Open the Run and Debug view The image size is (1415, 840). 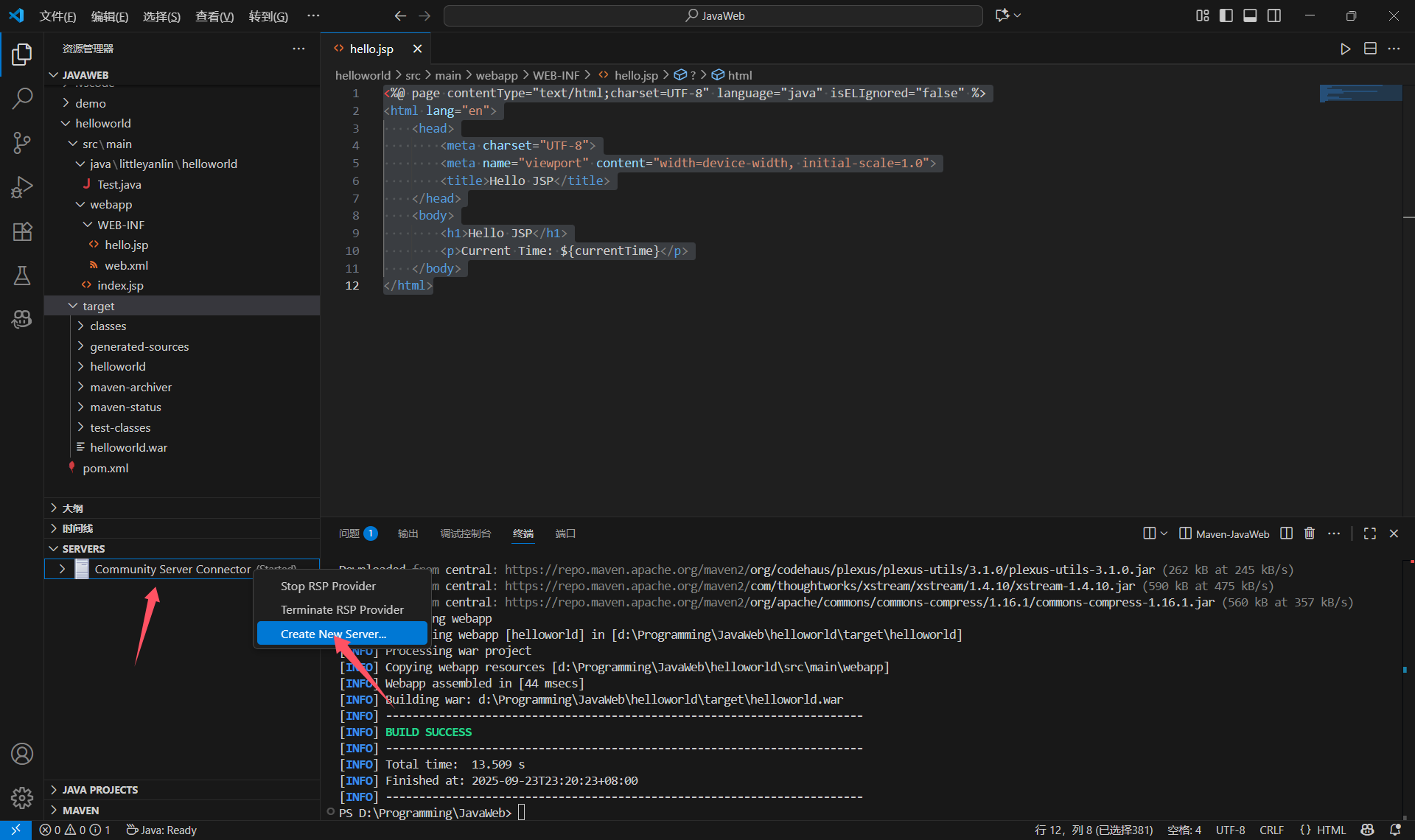coord(22,187)
